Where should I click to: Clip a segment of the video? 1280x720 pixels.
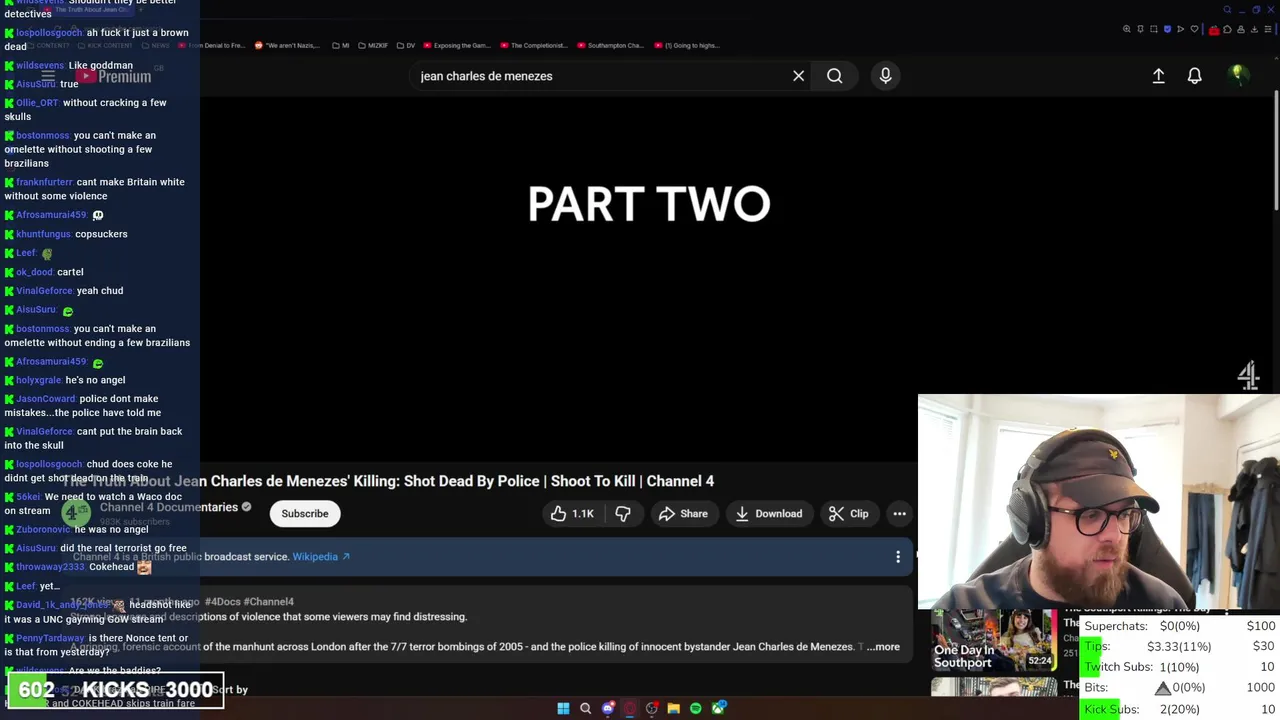[x=848, y=513]
